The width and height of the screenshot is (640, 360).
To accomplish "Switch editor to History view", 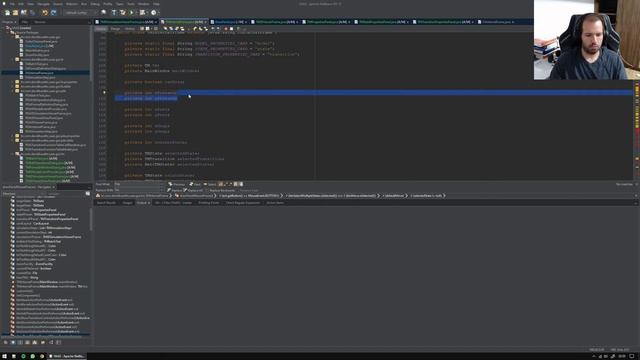I will tap(130, 29).
